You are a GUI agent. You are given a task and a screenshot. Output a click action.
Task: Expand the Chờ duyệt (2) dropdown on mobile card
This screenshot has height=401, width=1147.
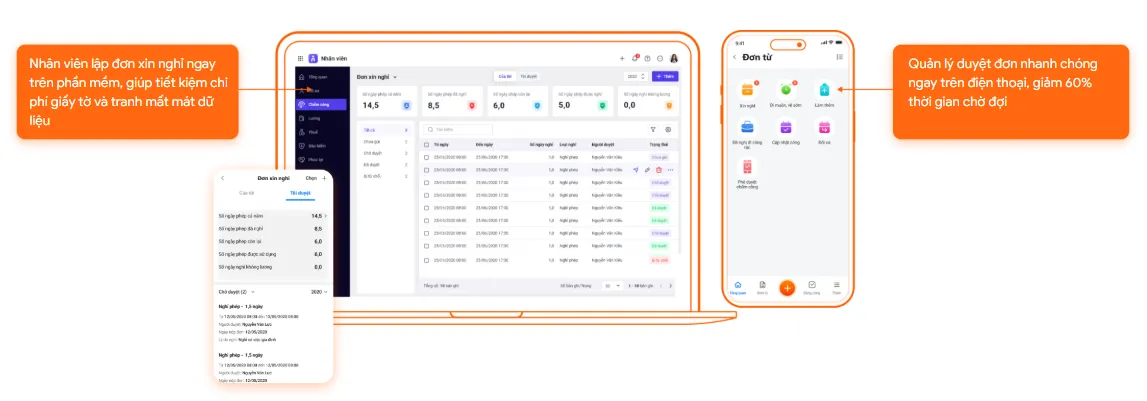coord(236,291)
